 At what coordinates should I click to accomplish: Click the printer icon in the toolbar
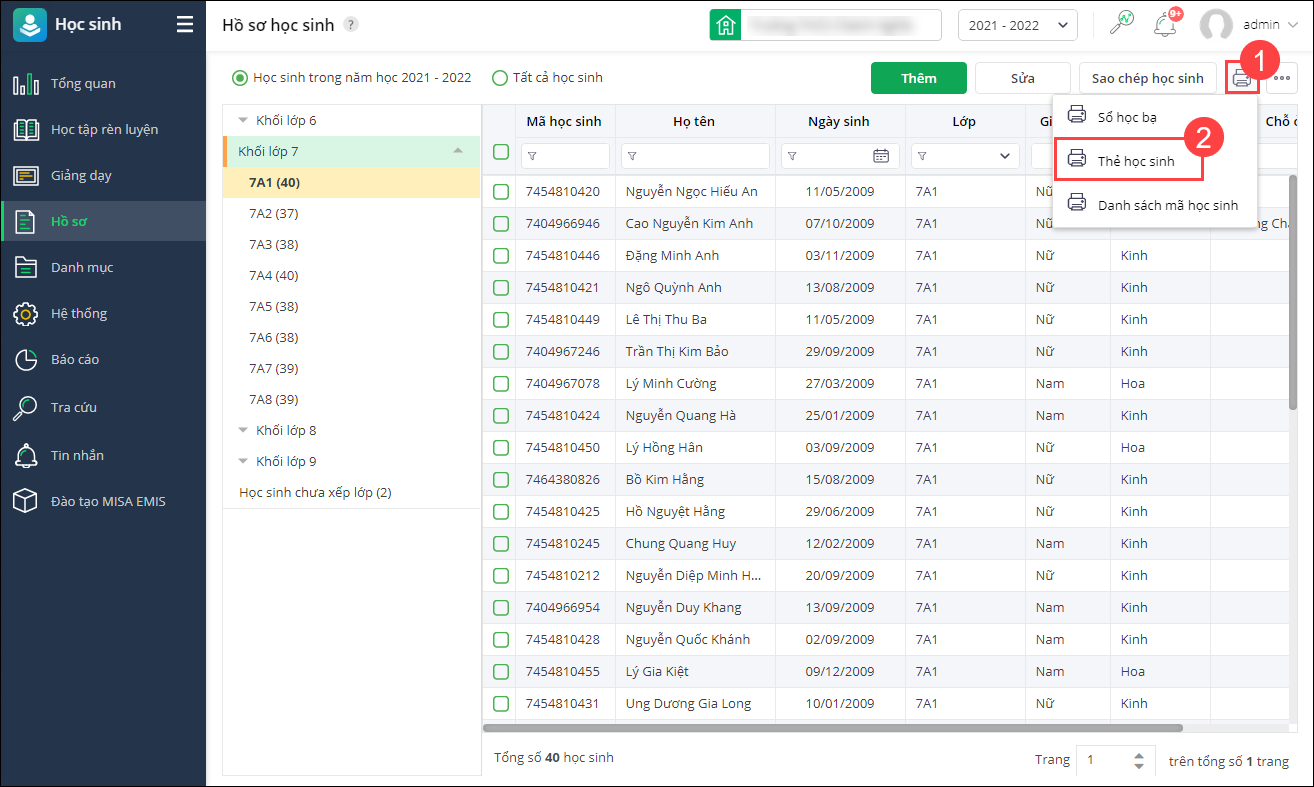pos(1241,78)
